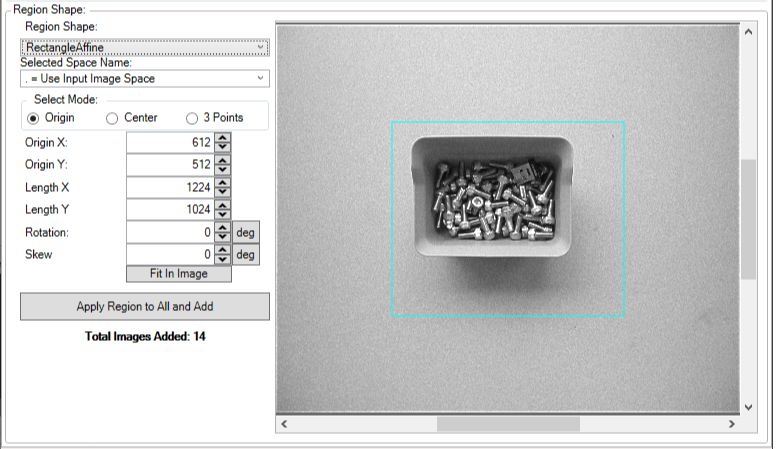Screen dimensions: 777x449
Task: Click the Length X value field
Action: coord(170,187)
